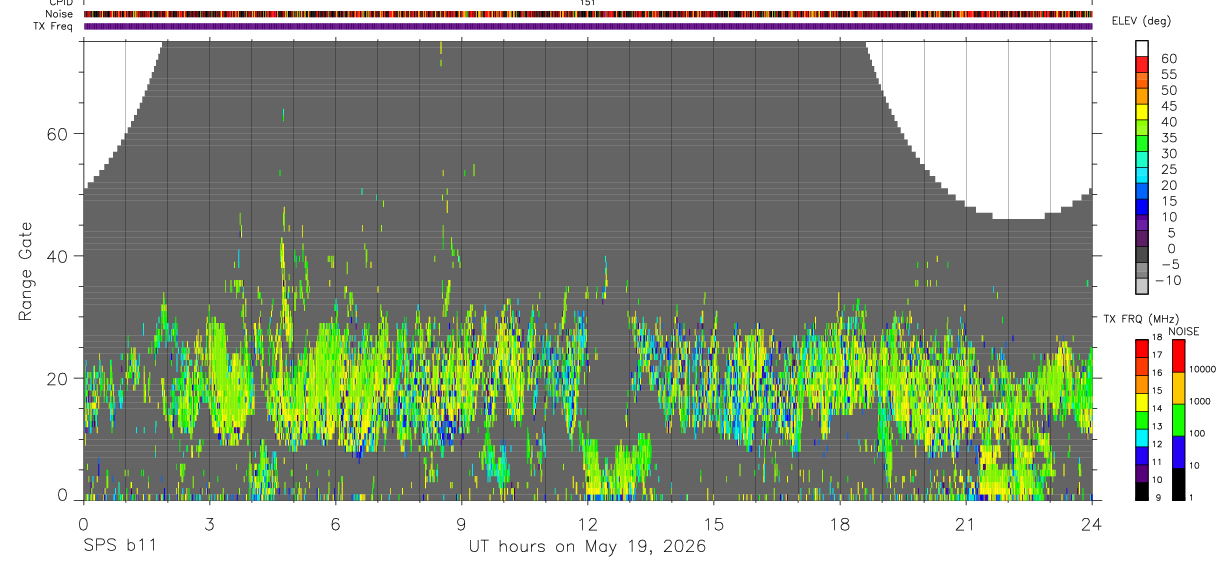Pick NOISE black swatch between 10 and 1
Viewport: 1228px width, 567px height.
pos(1178,483)
